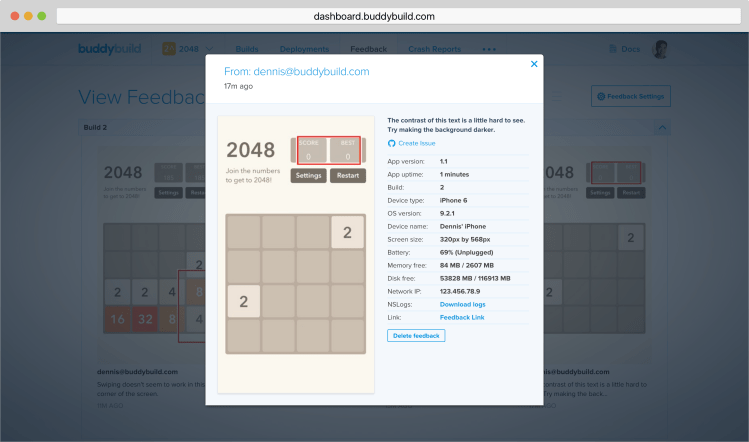Open the right background feedback card thumbnail
Viewport: 749px width, 442px height.
tap(596, 256)
